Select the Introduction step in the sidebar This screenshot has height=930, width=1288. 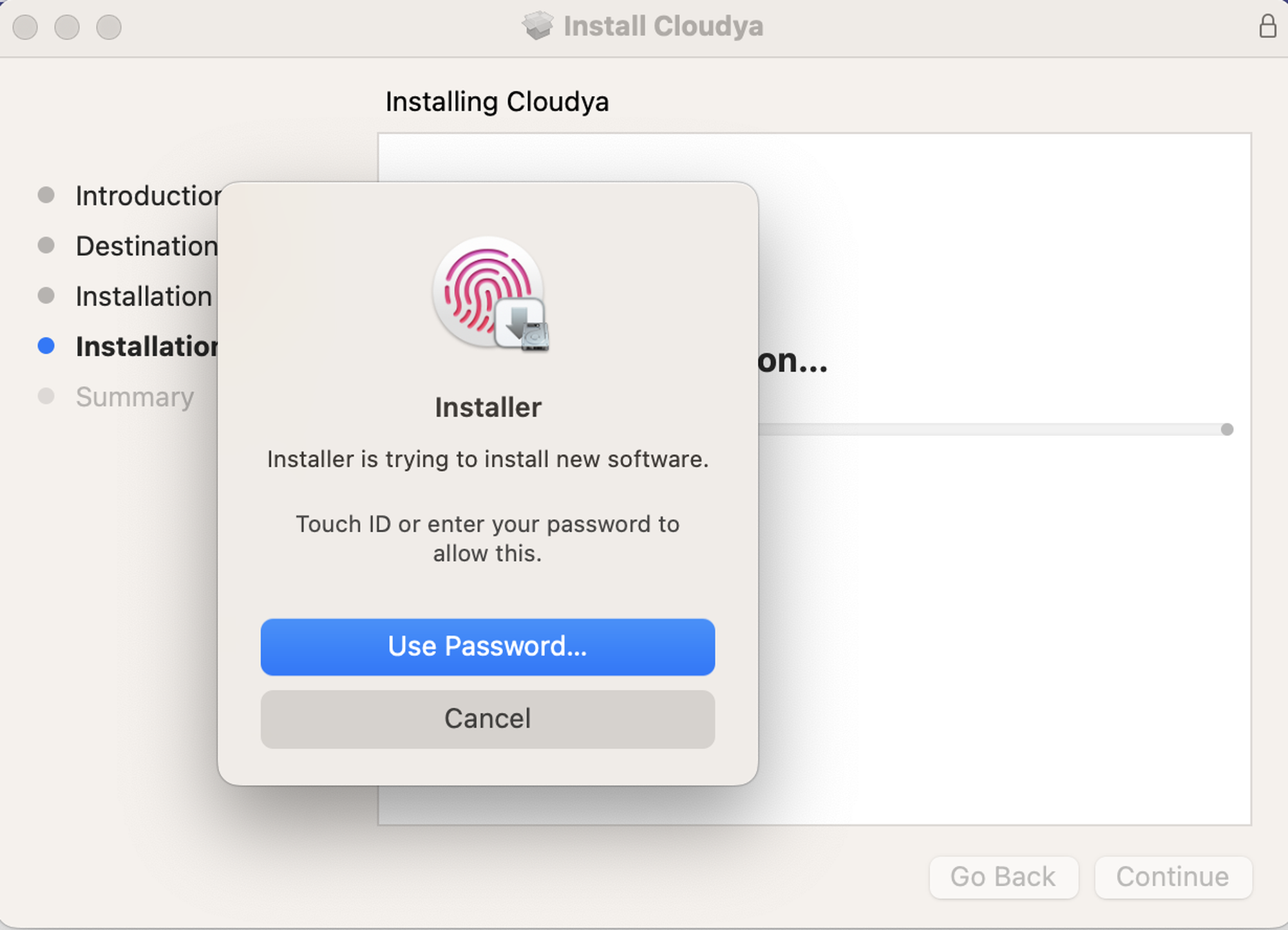147,196
